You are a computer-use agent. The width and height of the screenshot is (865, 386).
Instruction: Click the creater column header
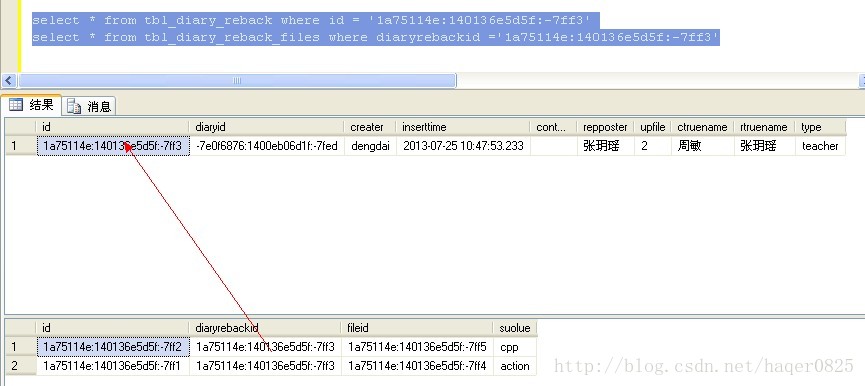point(370,127)
